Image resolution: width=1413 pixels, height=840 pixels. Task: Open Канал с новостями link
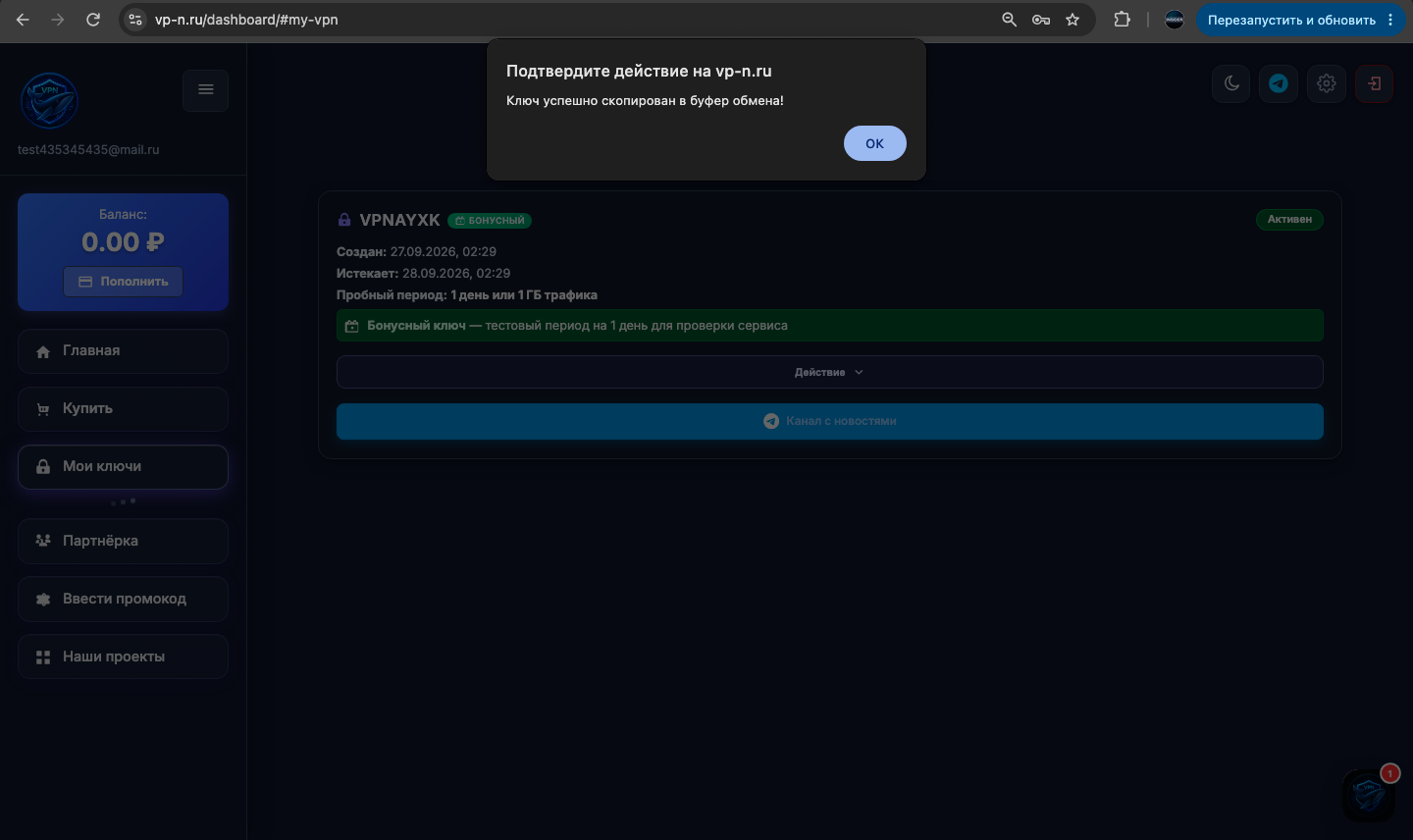pos(829,421)
